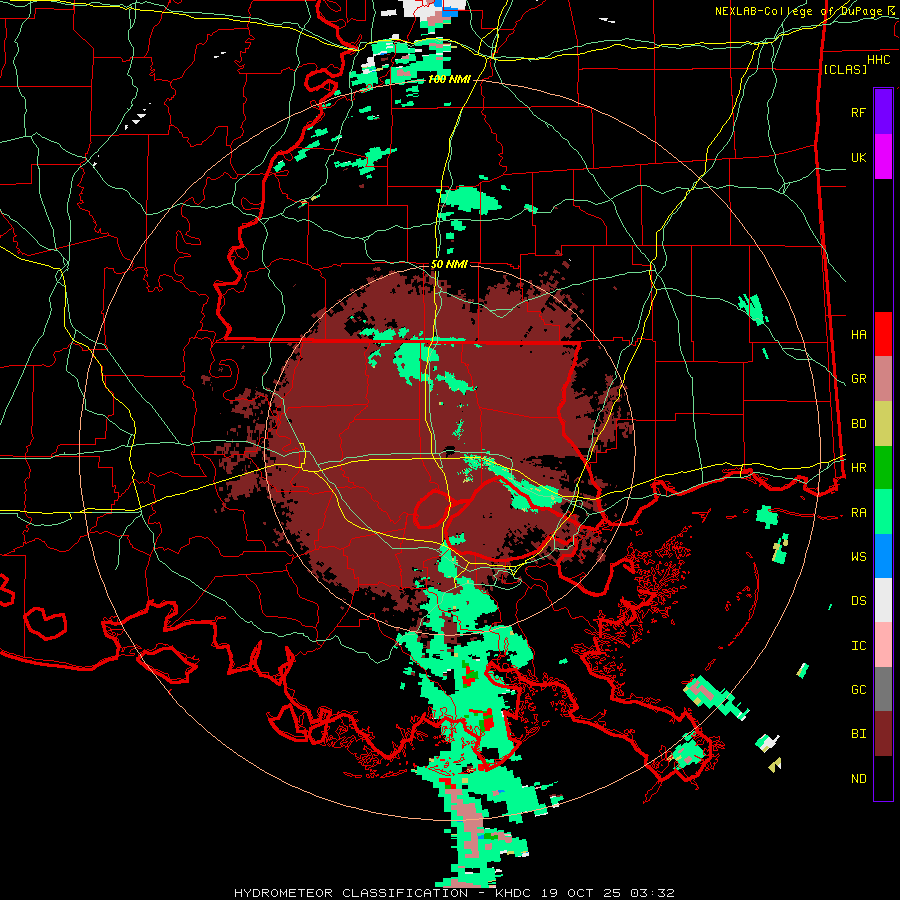Image resolution: width=900 pixels, height=900 pixels.
Task: Click the GC gray legend color block
Action: (x=883, y=689)
